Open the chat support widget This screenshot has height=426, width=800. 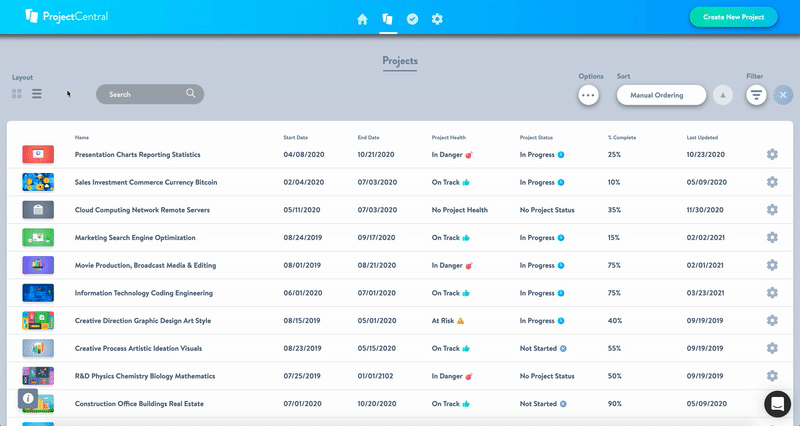coord(777,404)
